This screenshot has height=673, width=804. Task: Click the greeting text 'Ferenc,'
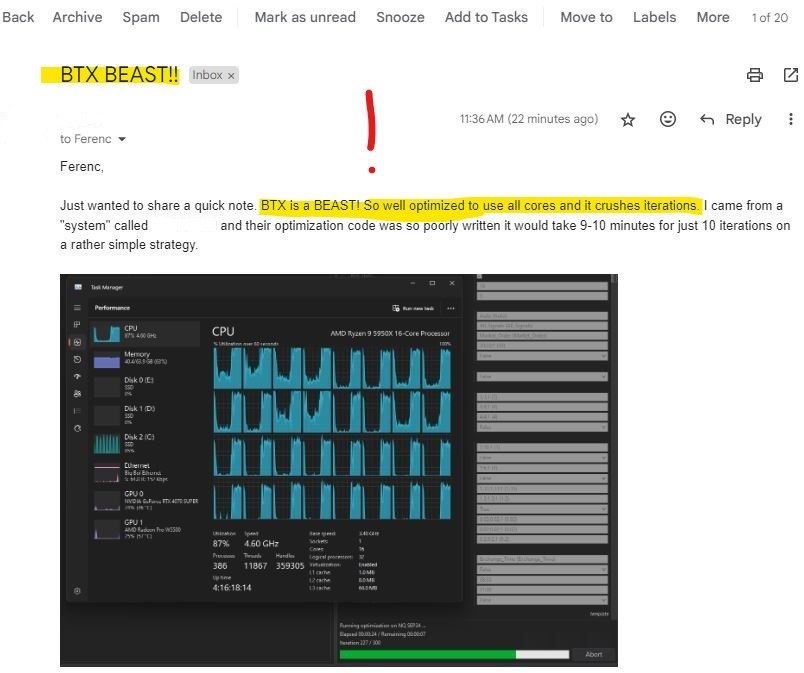pos(82,166)
